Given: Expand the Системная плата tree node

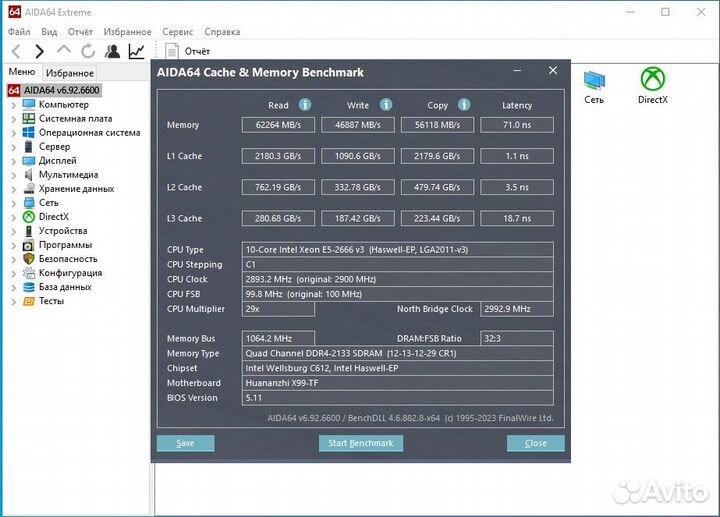Looking at the screenshot, I should tap(13, 119).
